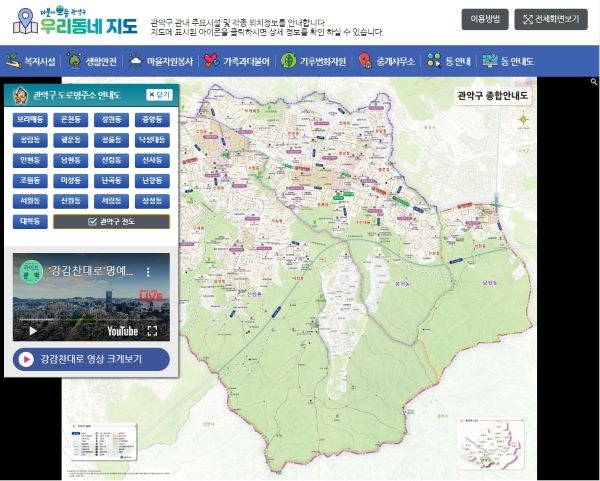This screenshot has width=600, height=481.
Task: Click the 전체화면보기 fullscreen button
Action: 551,19
